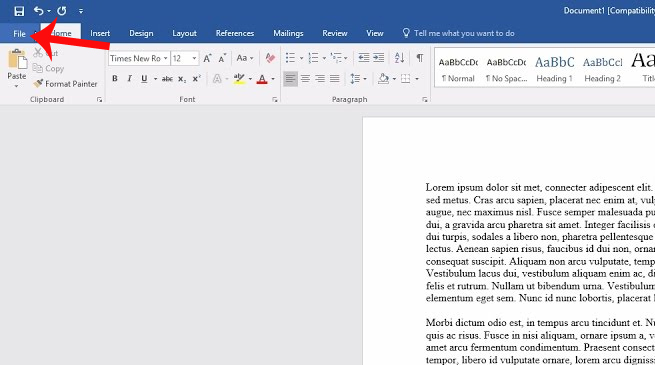Open the Change Case Aa menu
The width and height of the screenshot is (655, 365).
tap(245, 58)
